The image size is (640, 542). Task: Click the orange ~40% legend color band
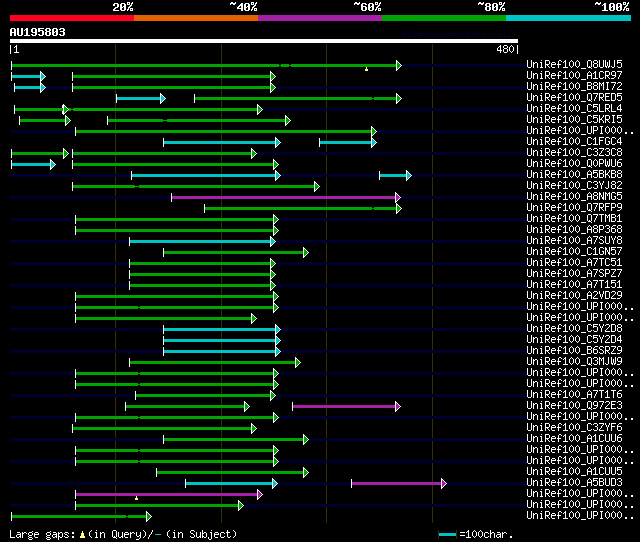point(196,18)
